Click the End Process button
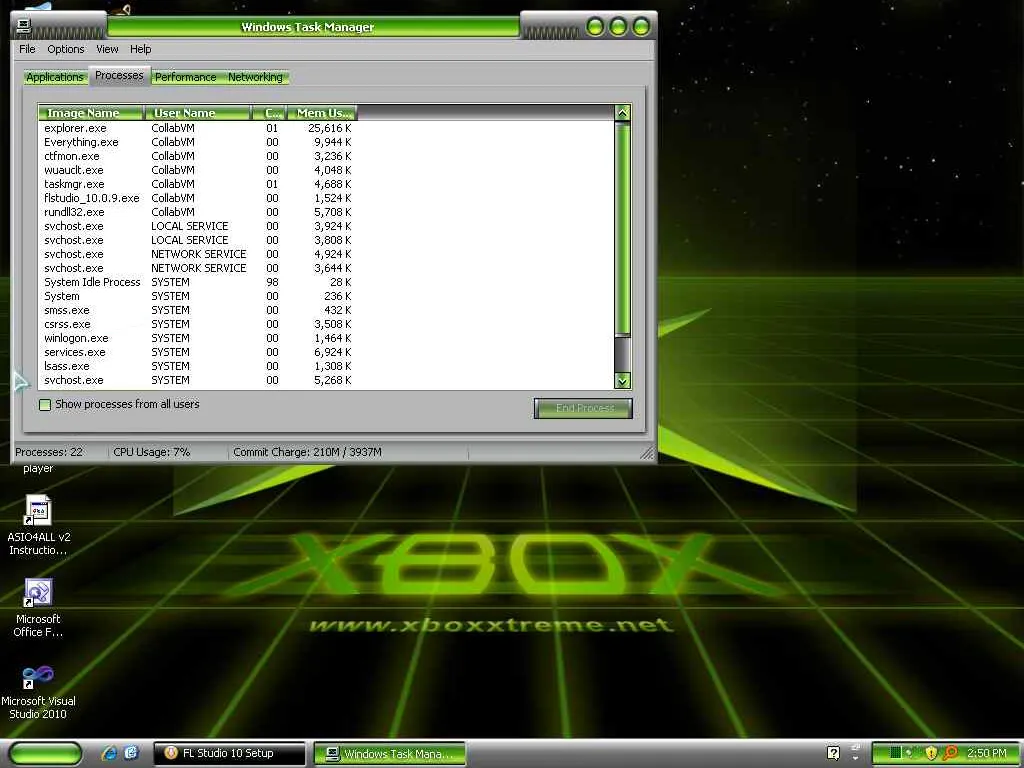 coord(583,408)
